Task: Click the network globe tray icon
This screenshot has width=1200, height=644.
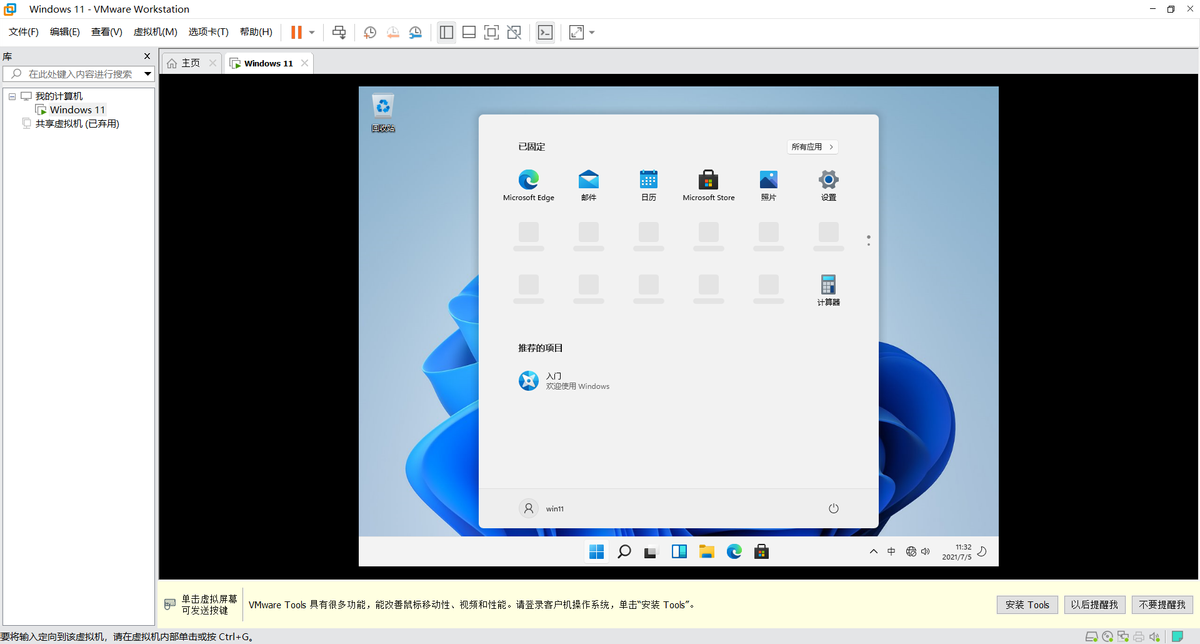Action: click(x=911, y=551)
